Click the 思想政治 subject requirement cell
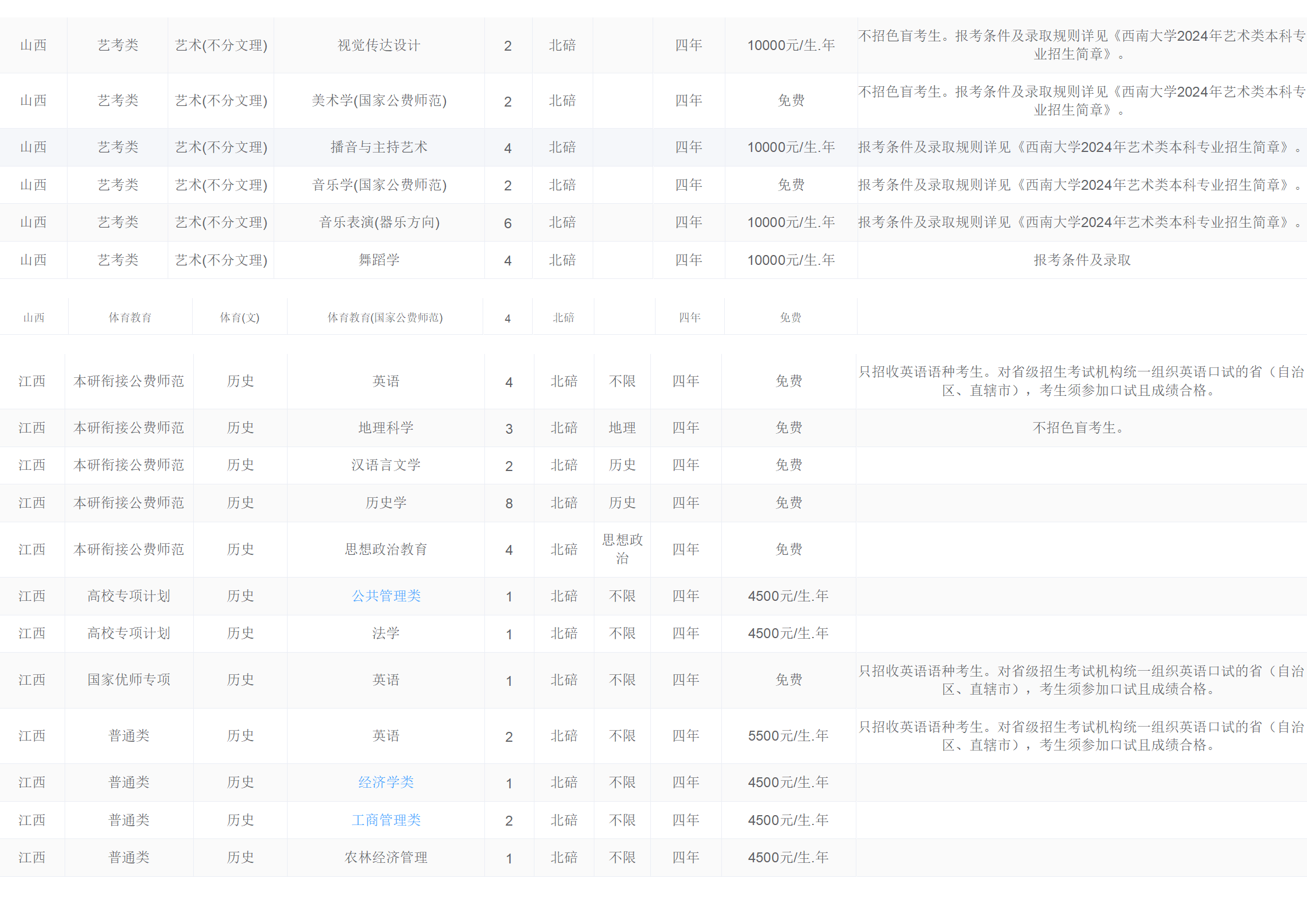This screenshot has height=924, width=1307. pos(622,548)
